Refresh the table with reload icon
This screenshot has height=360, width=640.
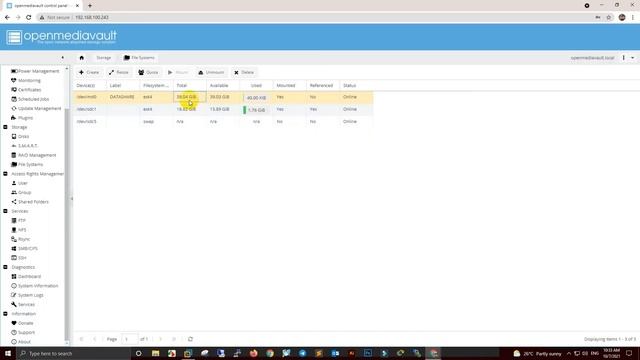click(x=190, y=339)
